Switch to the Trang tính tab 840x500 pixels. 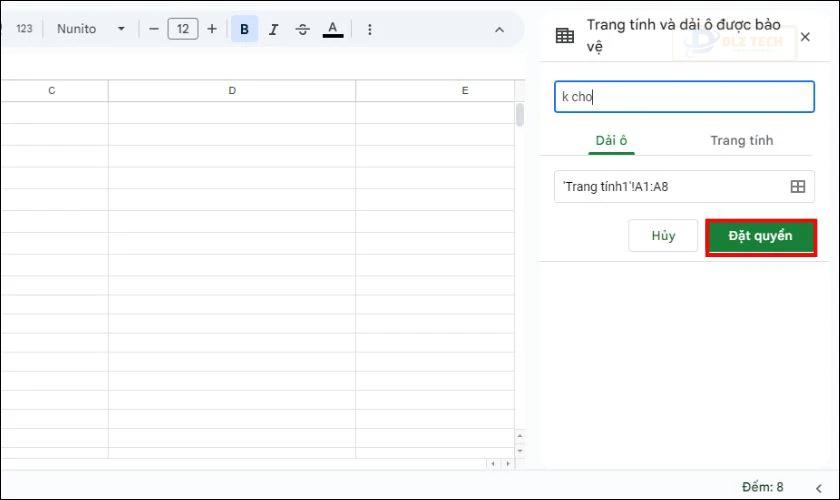click(741, 141)
